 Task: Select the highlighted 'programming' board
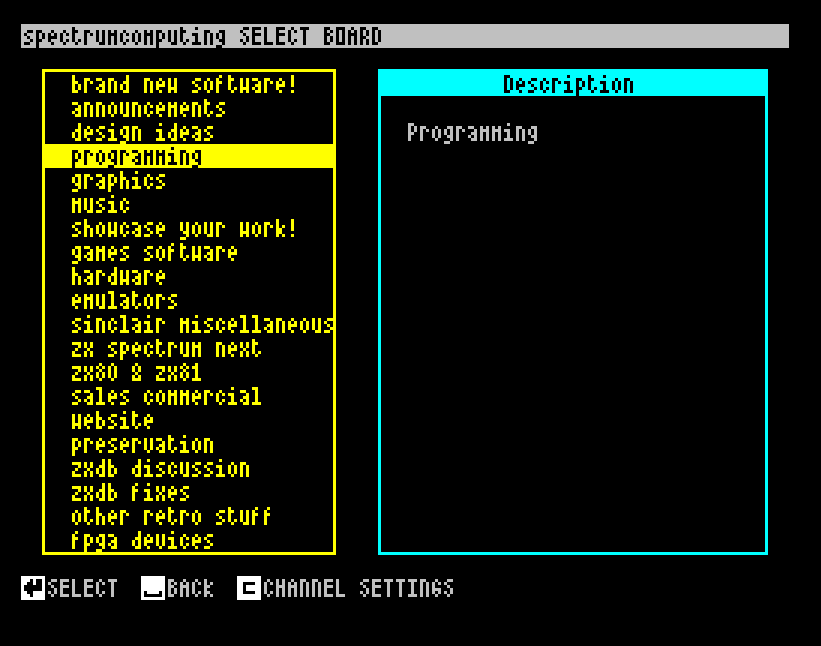pos(136,157)
